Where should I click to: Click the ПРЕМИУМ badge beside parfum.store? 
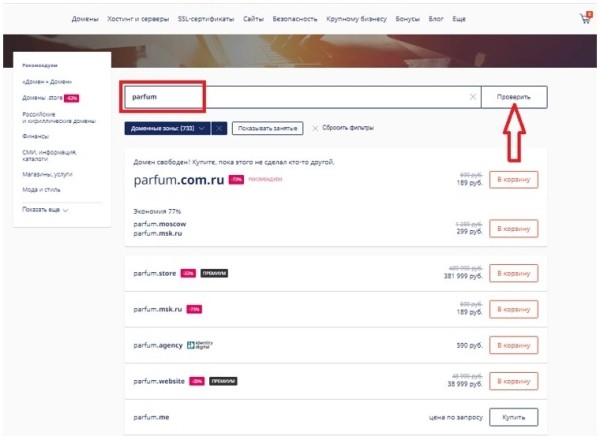[214, 273]
